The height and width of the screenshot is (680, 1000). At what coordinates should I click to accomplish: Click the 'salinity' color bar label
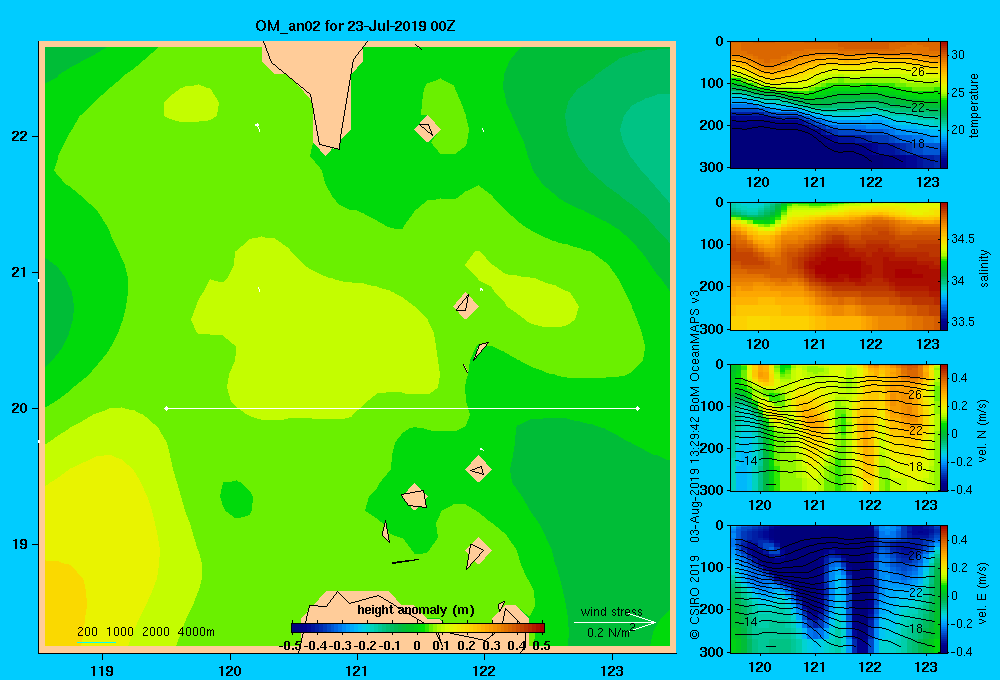(984, 268)
